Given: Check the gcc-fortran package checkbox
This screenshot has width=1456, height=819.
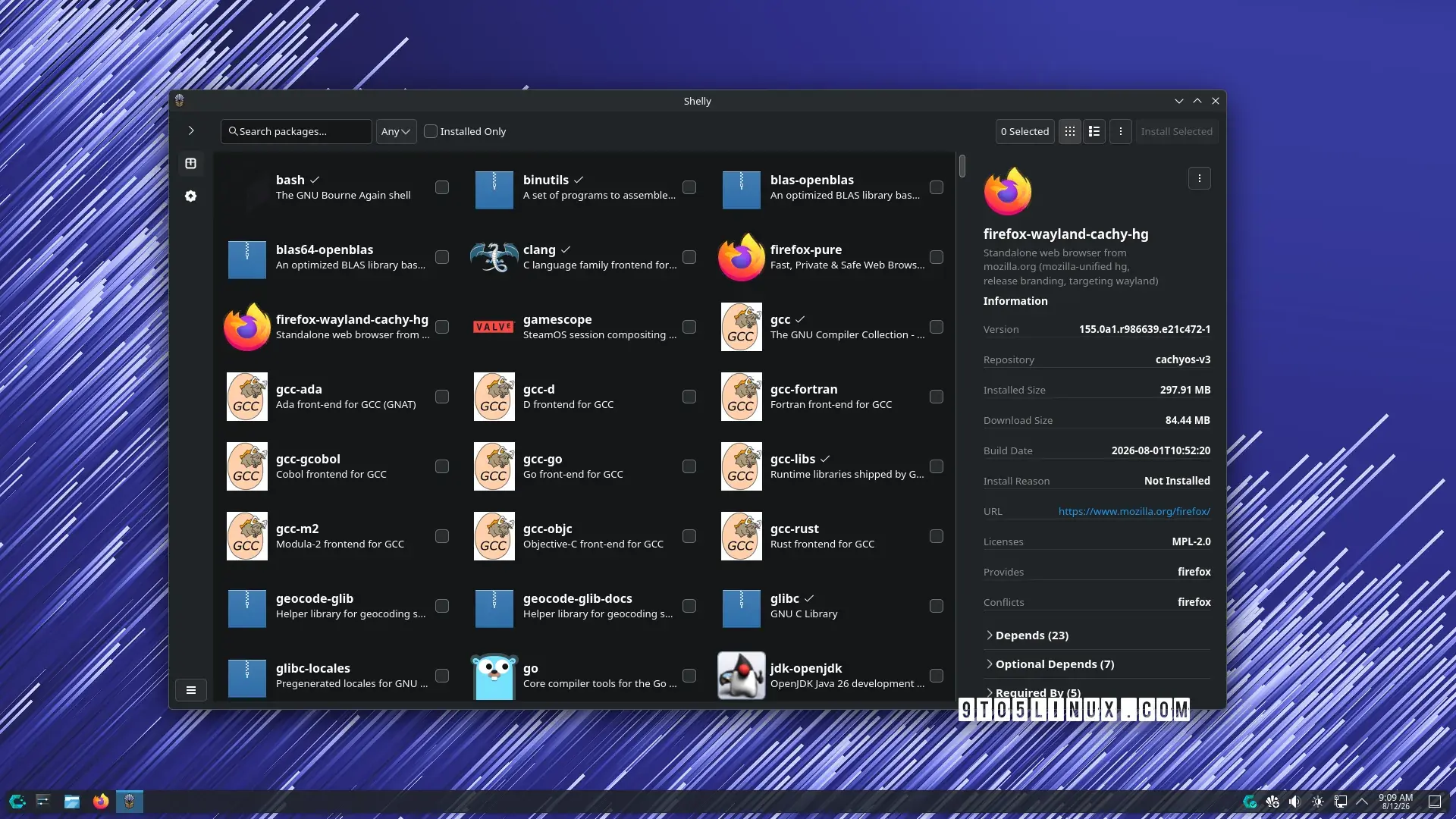Looking at the screenshot, I should tap(937, 397).
